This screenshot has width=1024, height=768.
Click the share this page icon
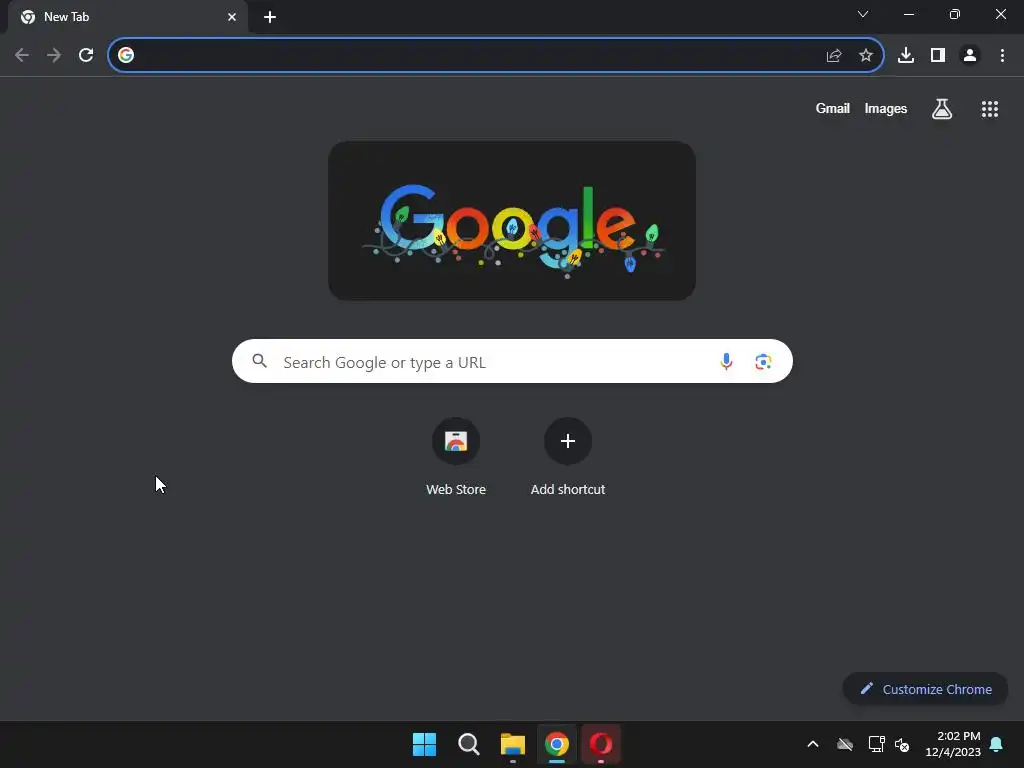tap(834, 56)
